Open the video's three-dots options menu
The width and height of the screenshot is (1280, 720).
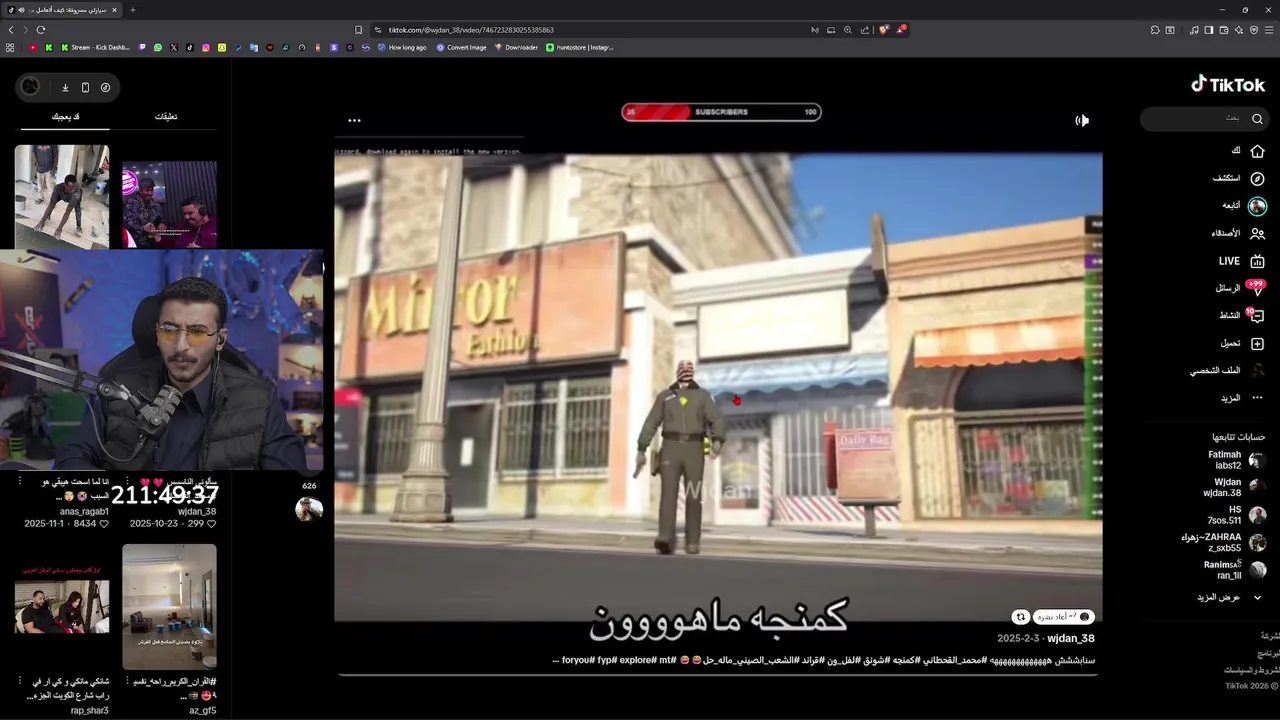click(x=354, y=120)
